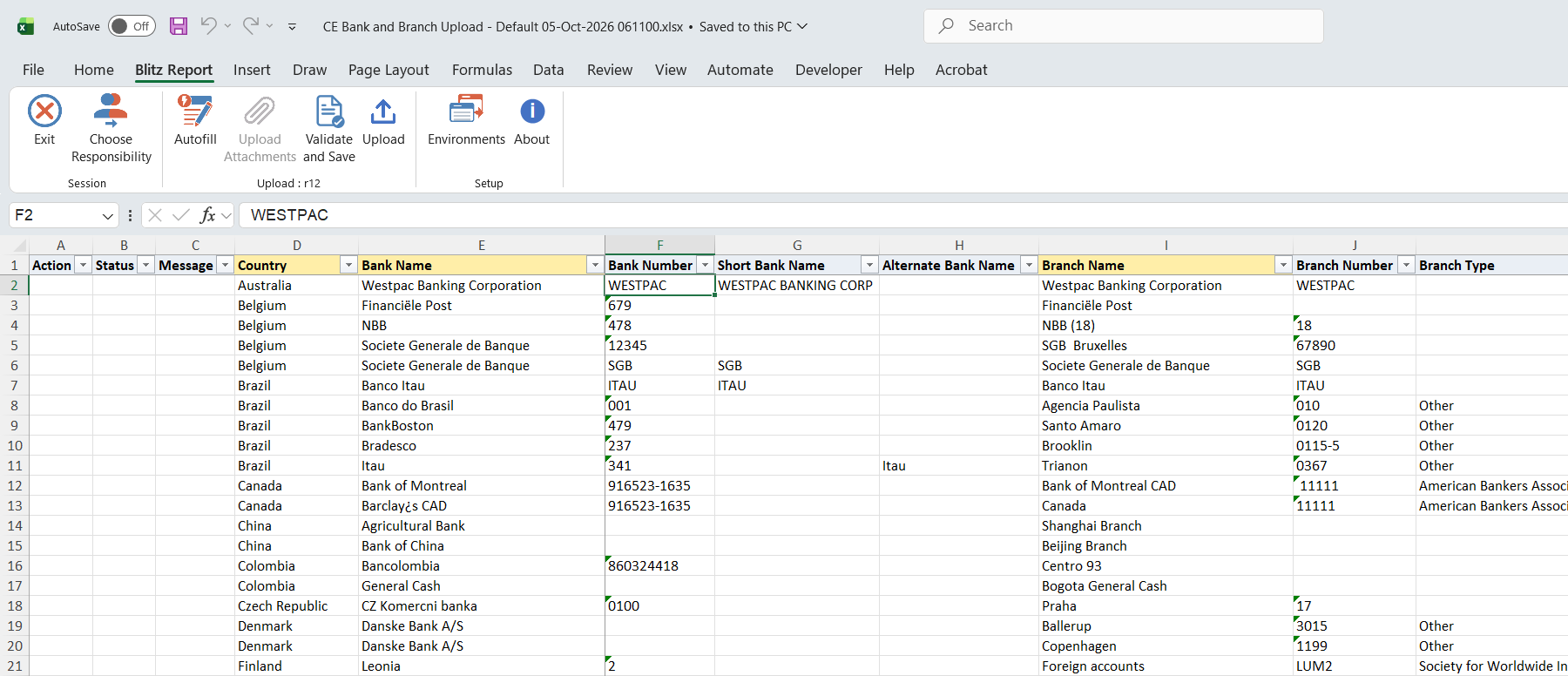This screenshot has height=676, width=1568.
Task: Select cell '860324418'
Action: [659, 566]
